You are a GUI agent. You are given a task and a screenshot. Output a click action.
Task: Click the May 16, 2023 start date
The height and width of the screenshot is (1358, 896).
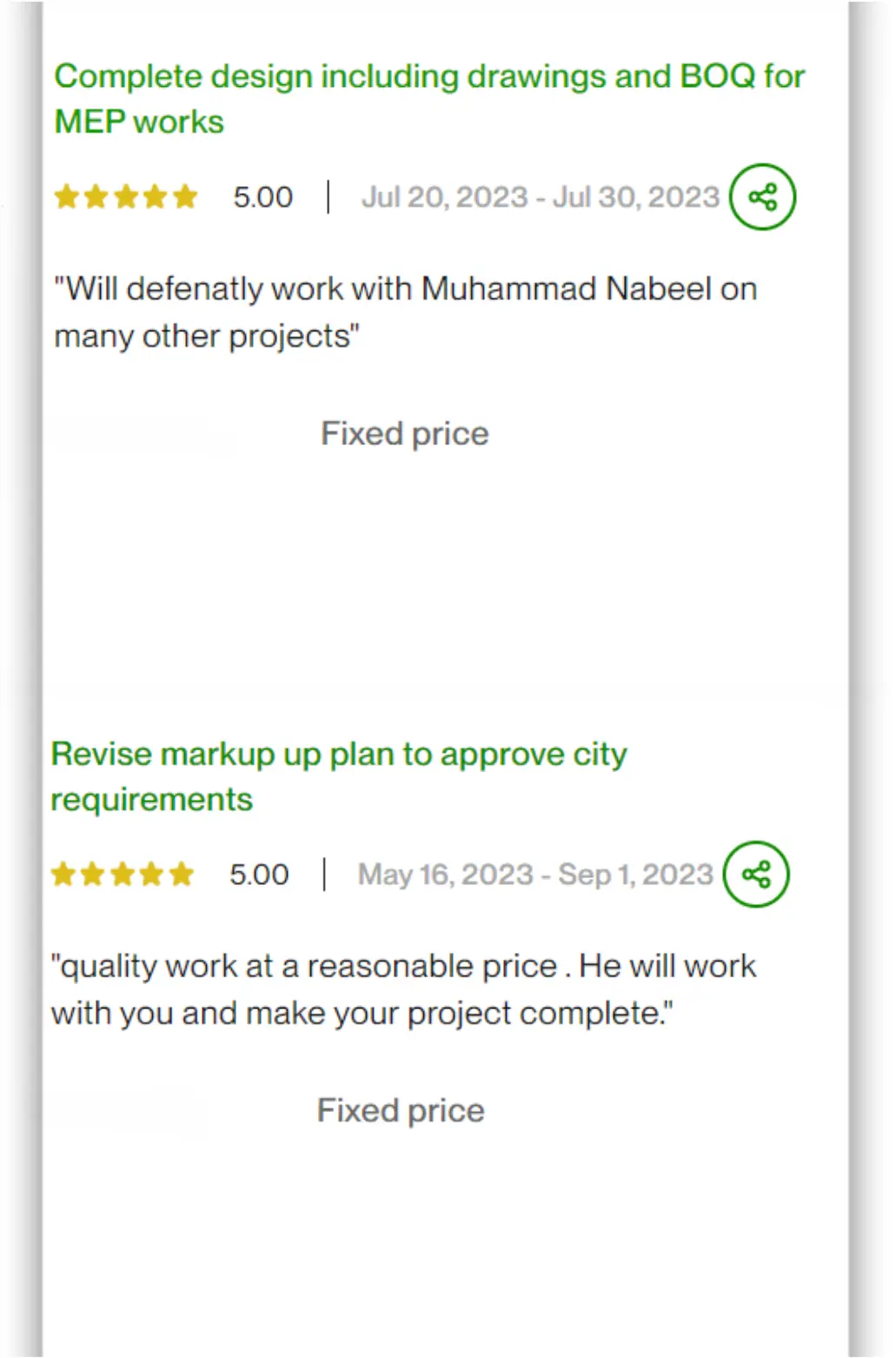tap(446, 875)
